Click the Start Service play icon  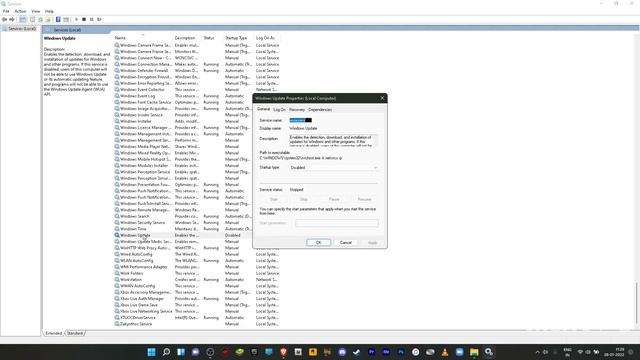[x=76, y=19]
